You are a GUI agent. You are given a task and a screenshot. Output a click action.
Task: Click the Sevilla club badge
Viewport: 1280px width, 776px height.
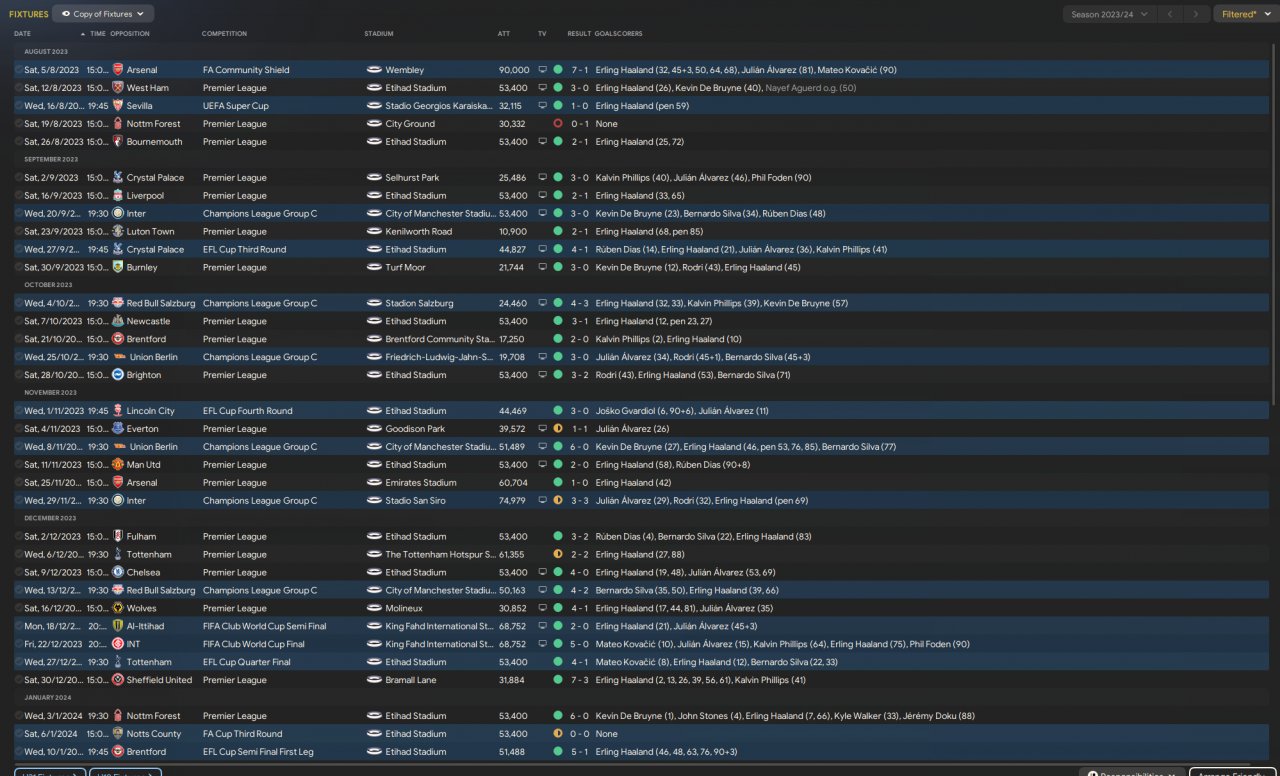tap(118, 106)
